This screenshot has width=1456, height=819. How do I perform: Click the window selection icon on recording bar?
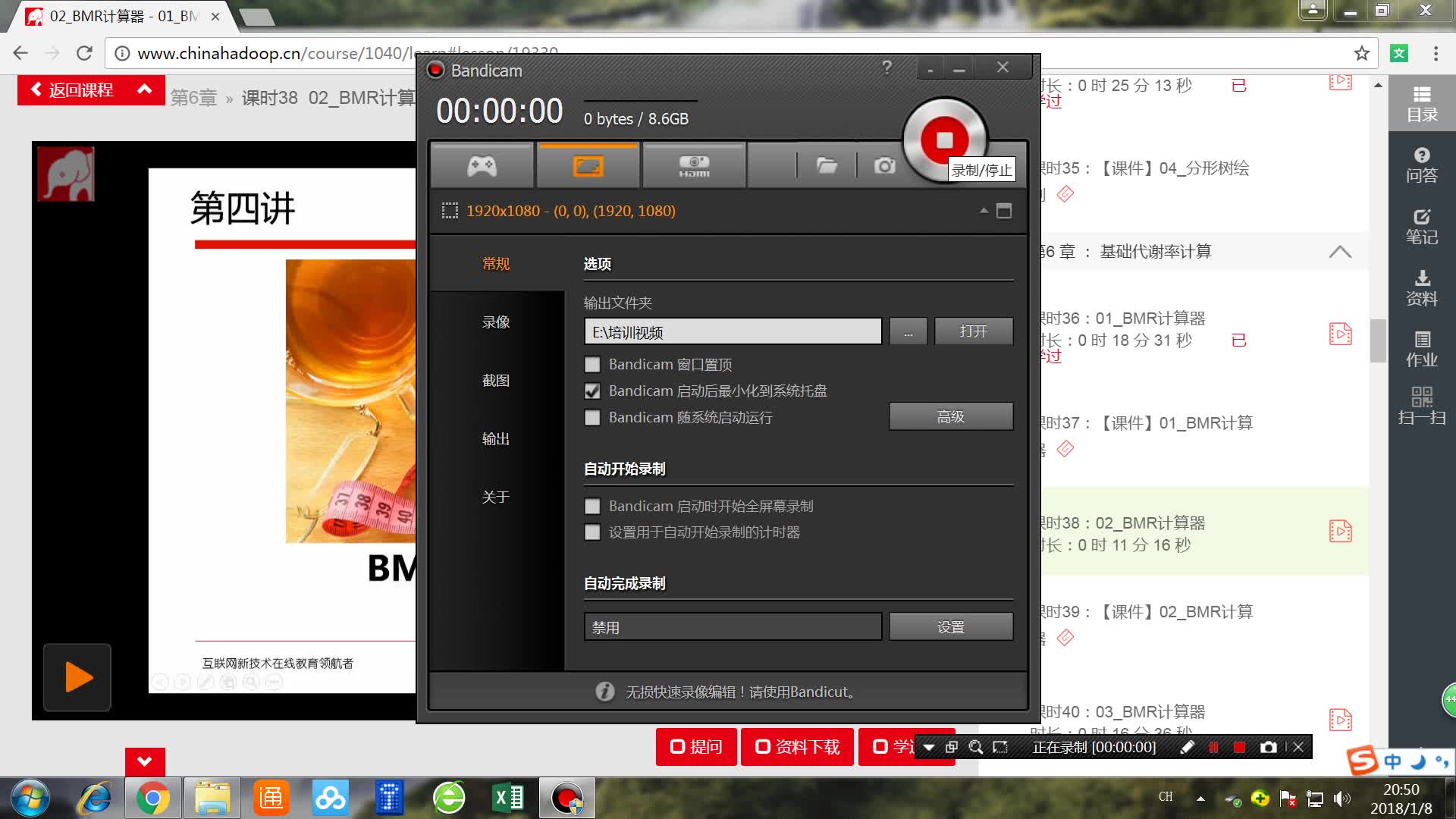(x=952, y=747)
